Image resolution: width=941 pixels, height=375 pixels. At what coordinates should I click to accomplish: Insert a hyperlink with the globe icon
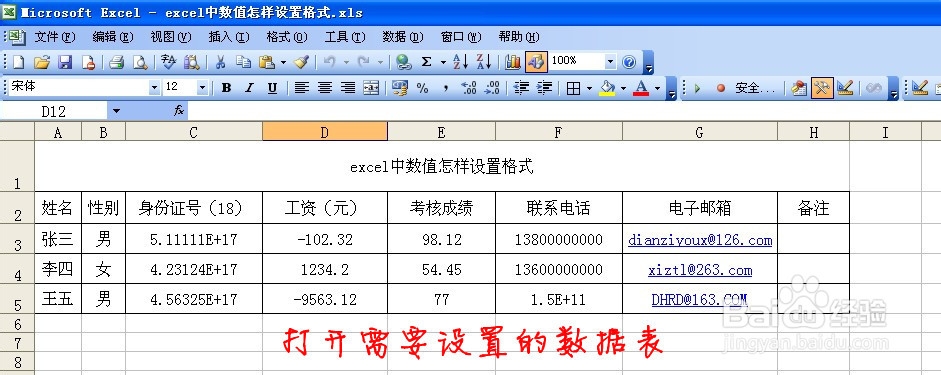[403, 62]
